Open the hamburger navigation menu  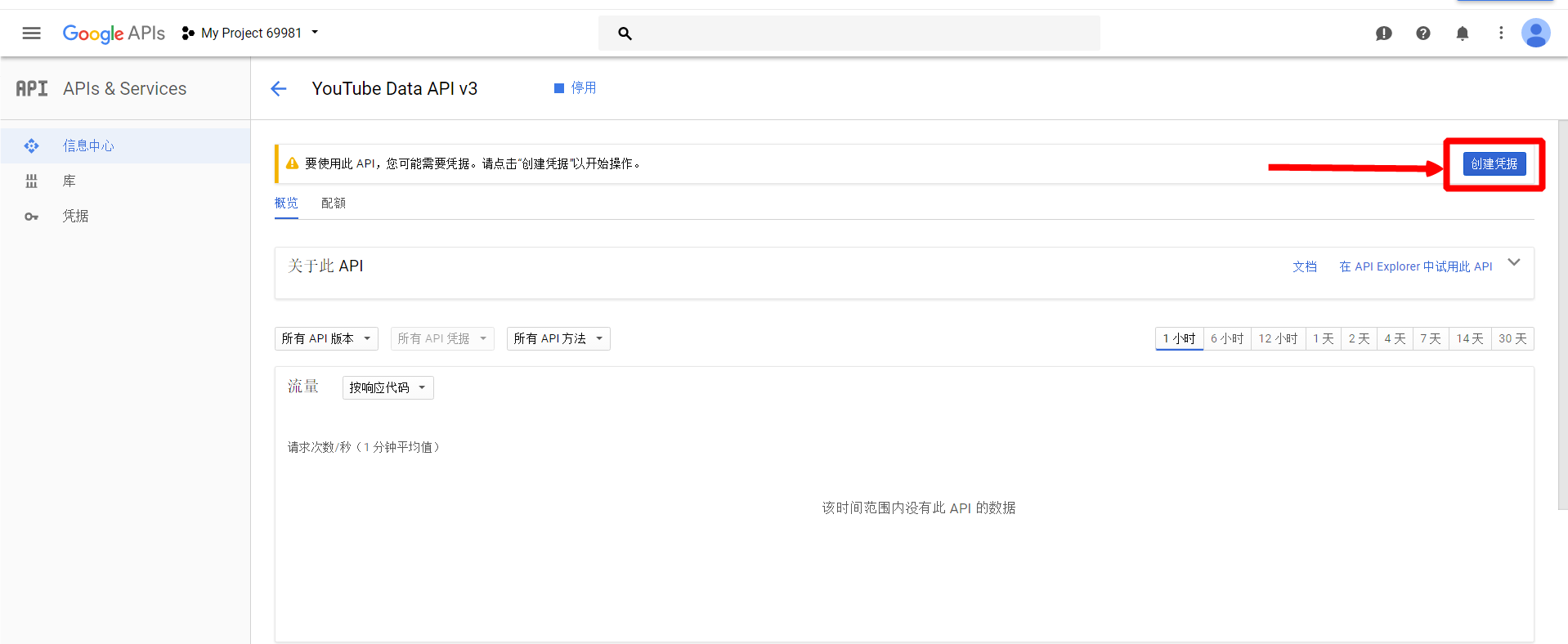[31, 33]
